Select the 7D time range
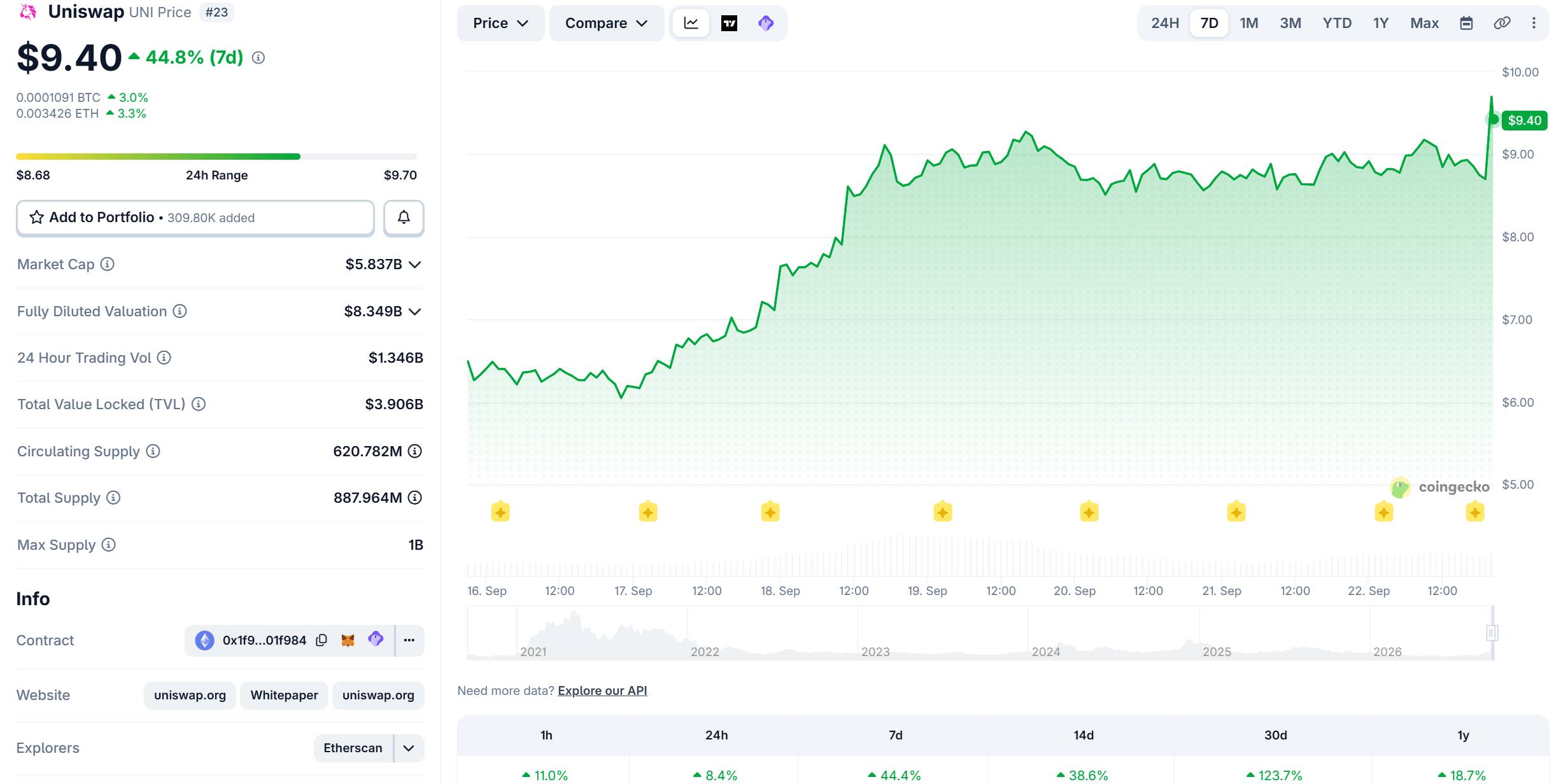 coord(1209,24)
